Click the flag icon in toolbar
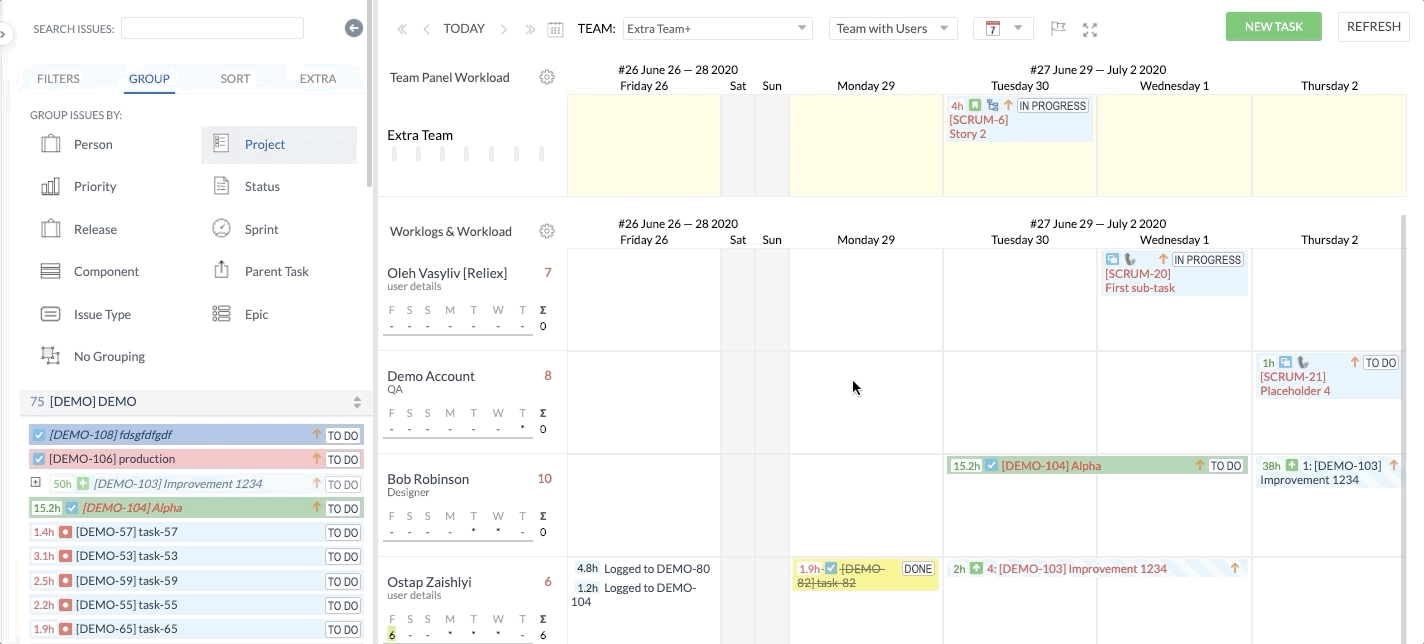The width and height of the screenshot is (1424, 644). pyautogui.click(x=1058, y=29)
